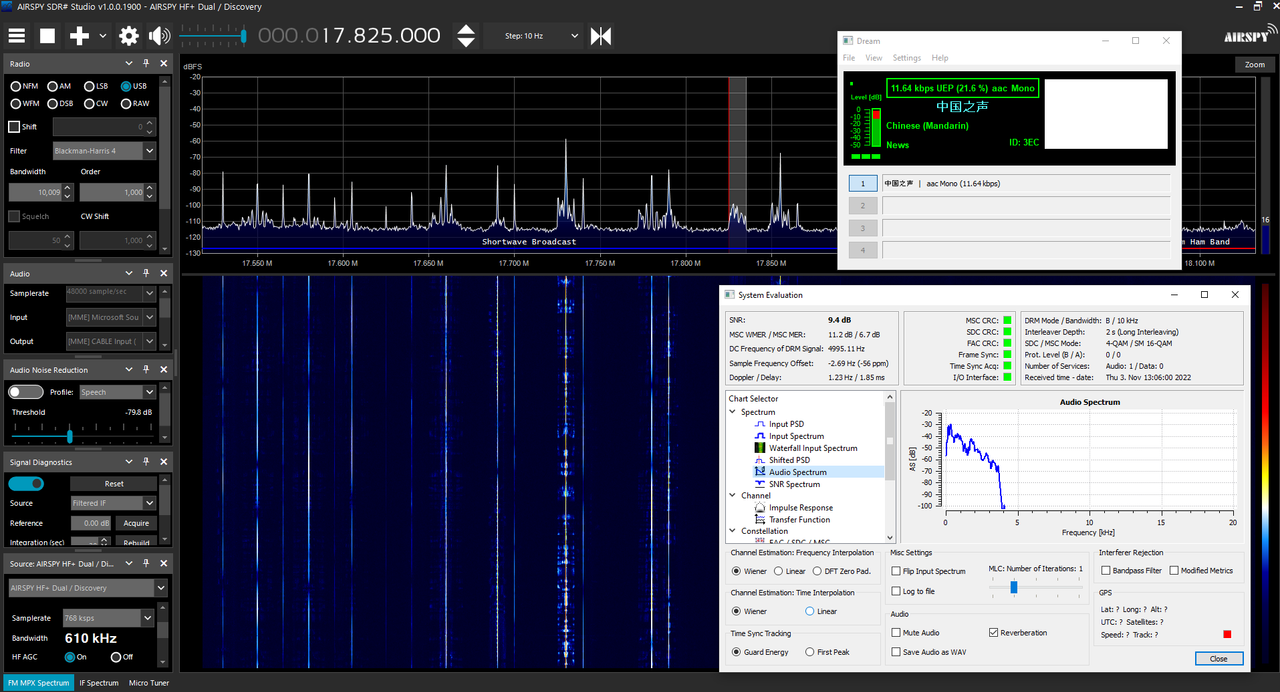This screenshot has height=692, width=1280.
Task: Enable Bandpass Filter interferer rejection
Action: coord(1106,571)
